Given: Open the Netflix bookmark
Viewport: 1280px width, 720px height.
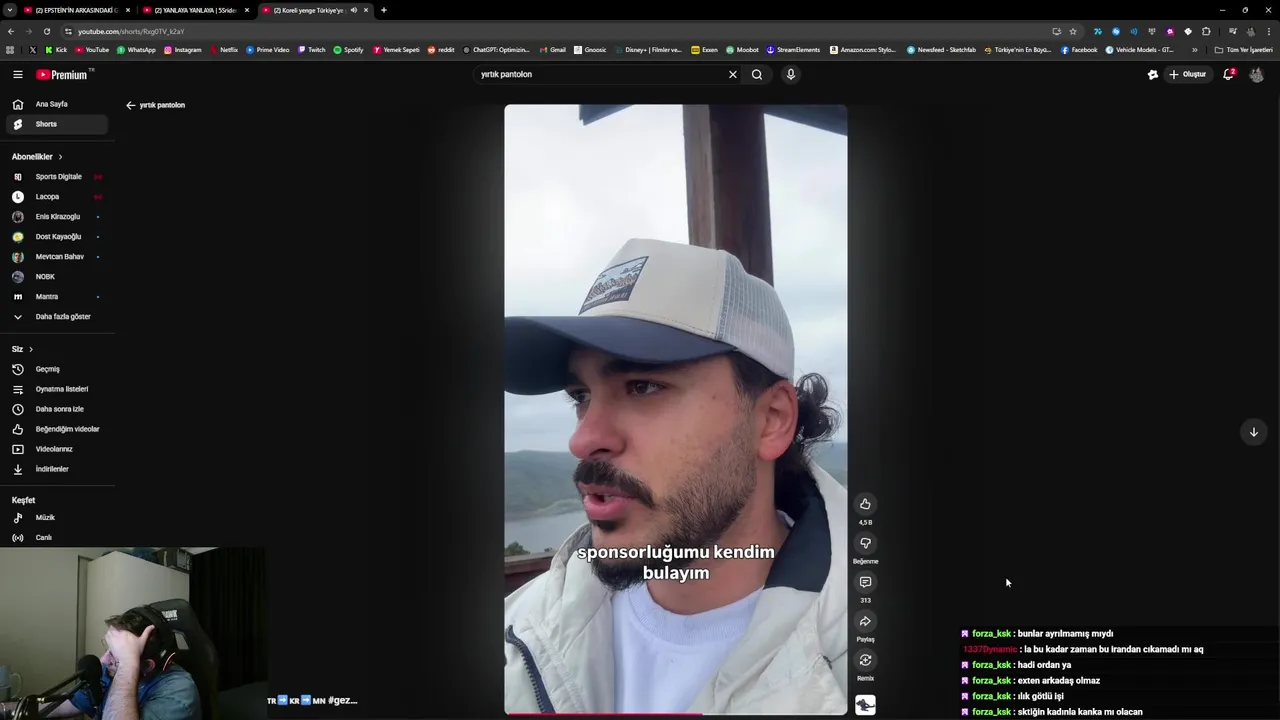Looking at the screenshot, I should point(224,50).
